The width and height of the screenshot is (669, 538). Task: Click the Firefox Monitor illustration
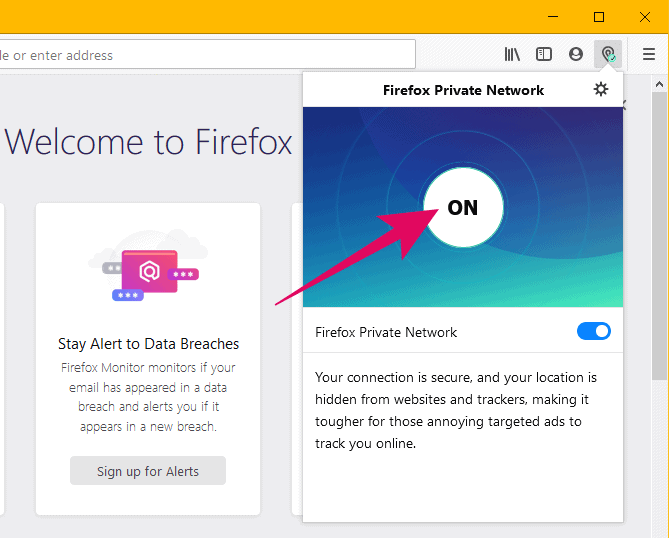coord(148,266)
